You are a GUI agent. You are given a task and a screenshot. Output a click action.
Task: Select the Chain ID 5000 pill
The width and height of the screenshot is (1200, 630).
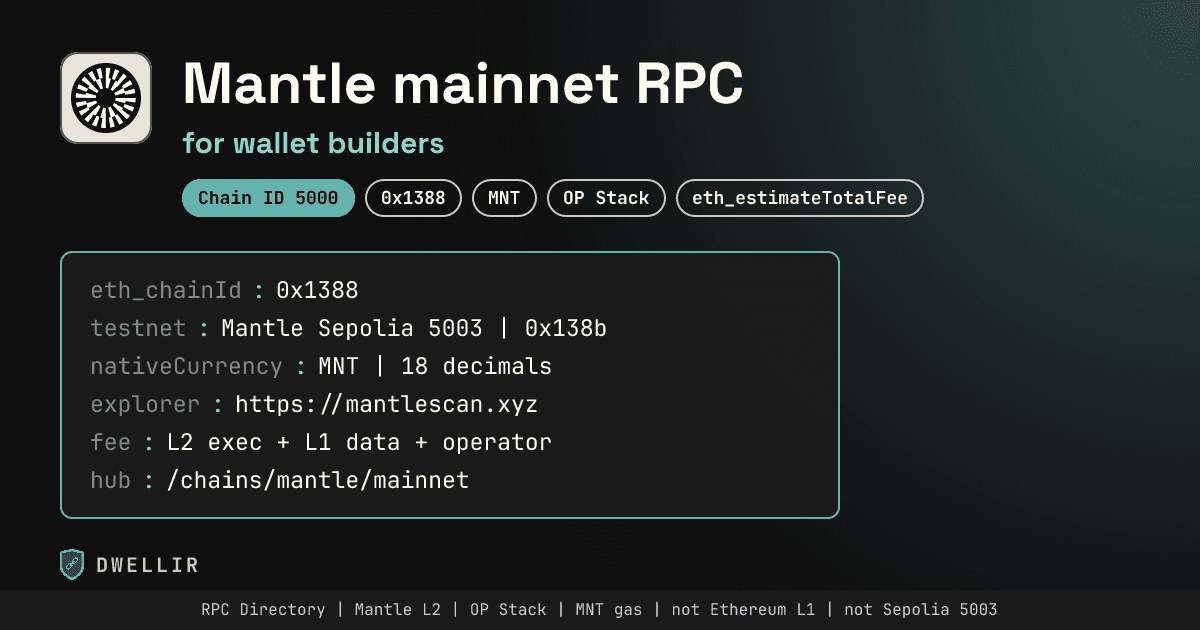click(x=268, y=198)
